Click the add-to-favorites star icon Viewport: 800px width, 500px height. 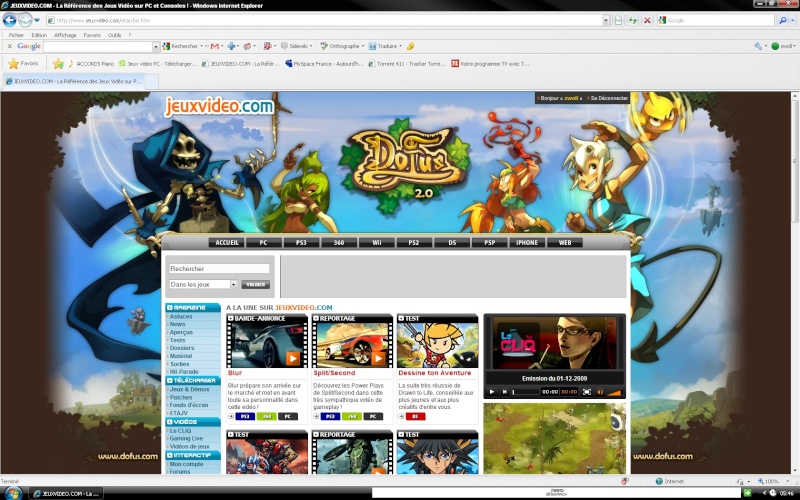tap(58, 64)
